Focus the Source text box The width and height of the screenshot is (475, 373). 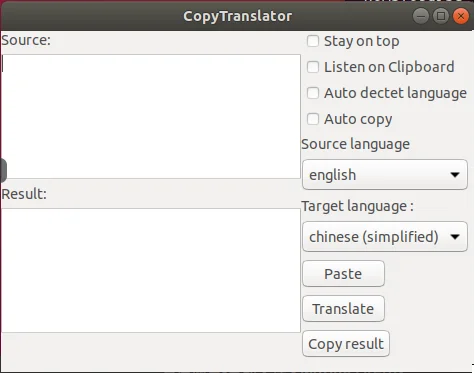(151, 116)
